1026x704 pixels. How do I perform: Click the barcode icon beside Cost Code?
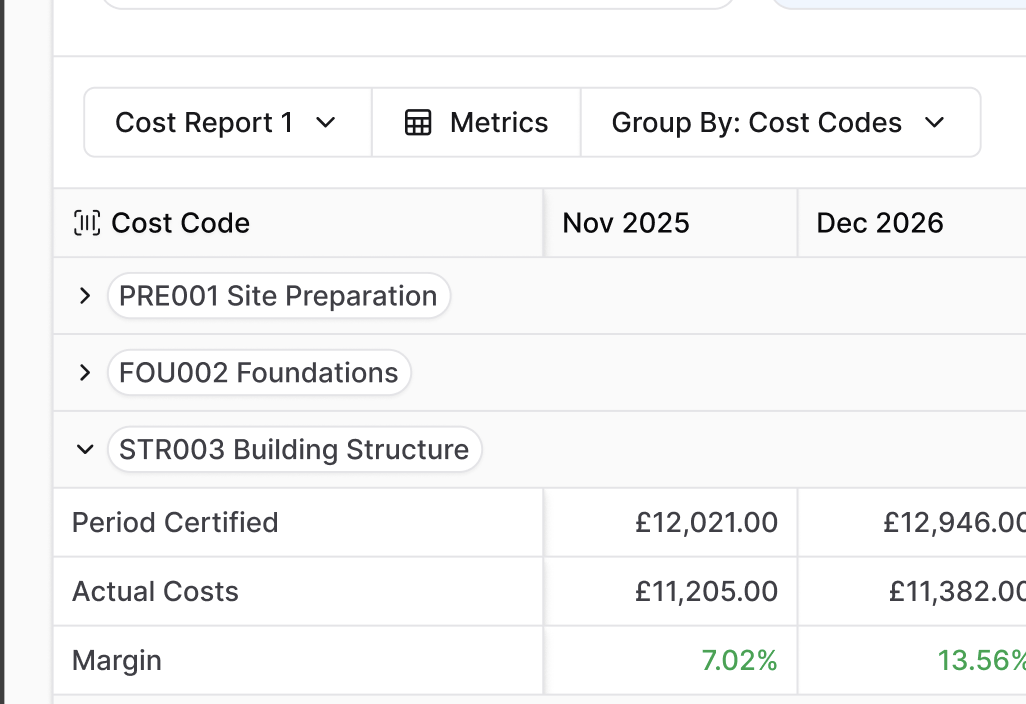[87, 223]
